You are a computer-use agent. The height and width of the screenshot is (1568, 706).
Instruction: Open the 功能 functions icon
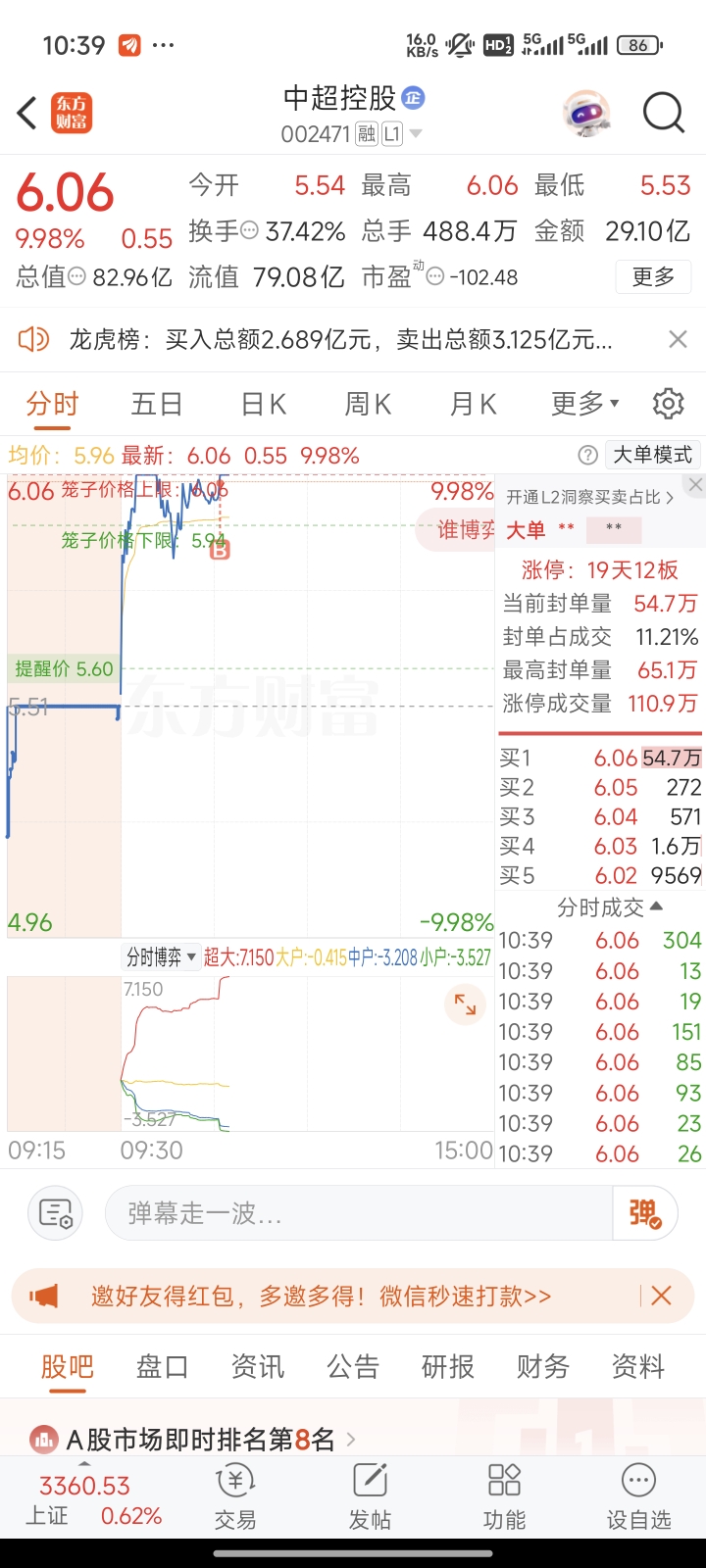(504, 1496)
